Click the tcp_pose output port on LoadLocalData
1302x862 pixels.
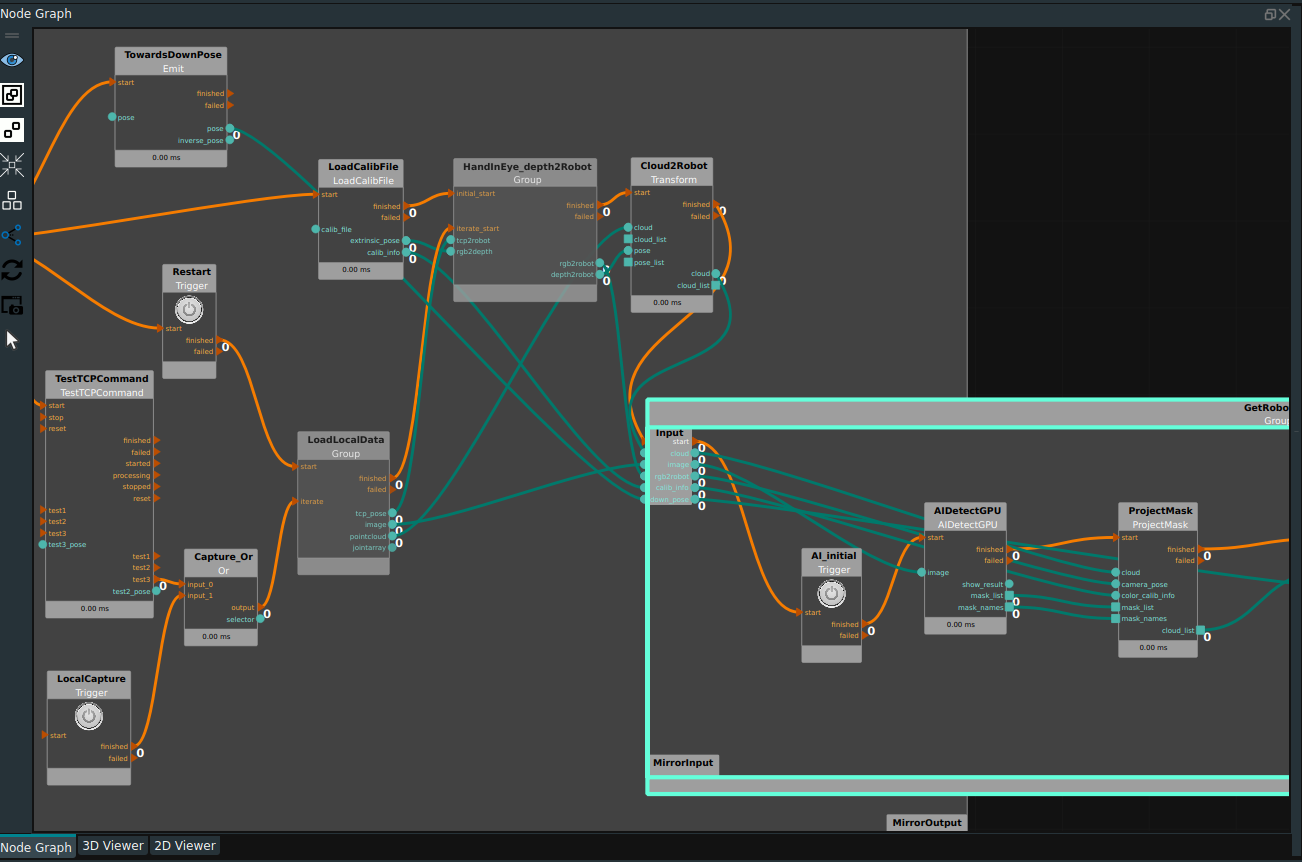click(x=393, y=514)
